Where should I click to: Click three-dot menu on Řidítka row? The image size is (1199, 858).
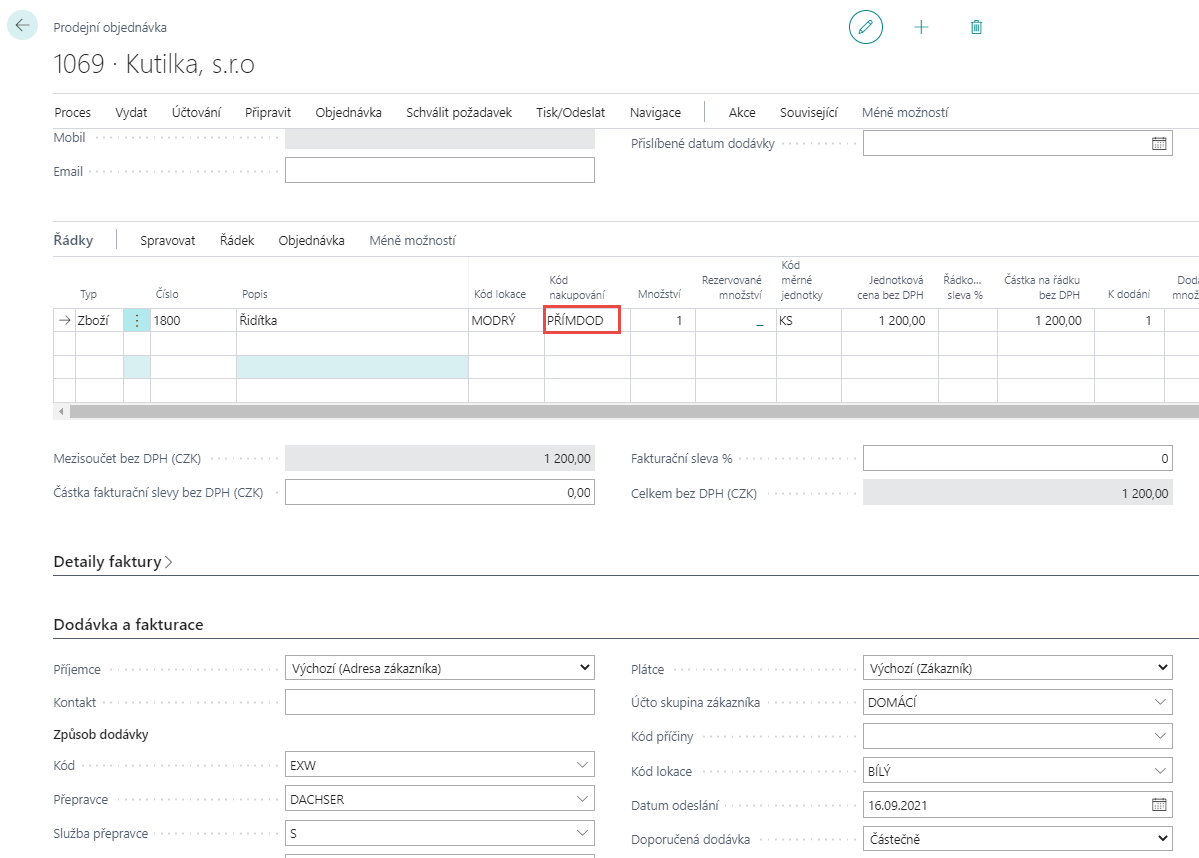pyautogui.click(x=137, y=321)
